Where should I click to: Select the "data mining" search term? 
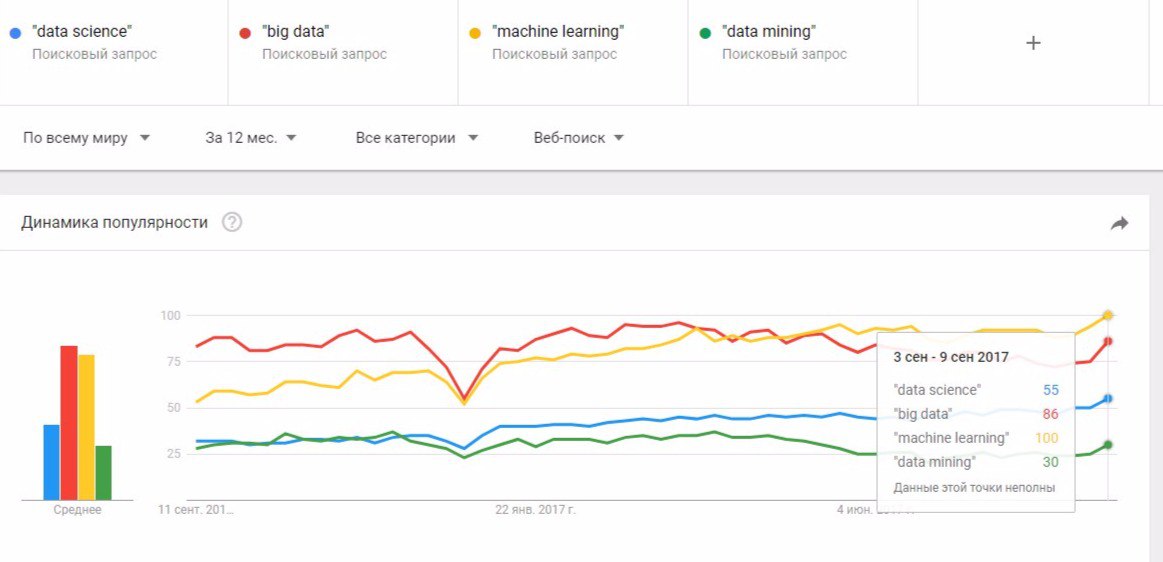coord(768,32)
